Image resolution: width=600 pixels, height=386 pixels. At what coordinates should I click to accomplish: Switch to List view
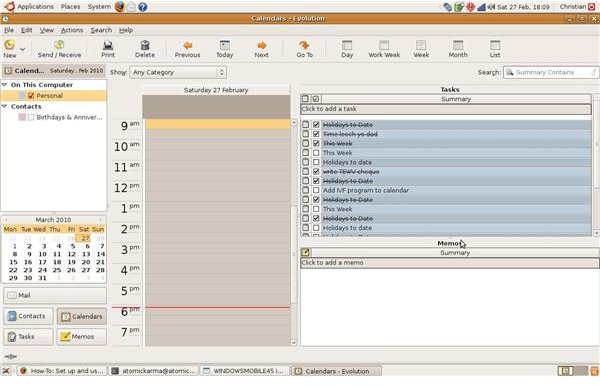(495, 49)
